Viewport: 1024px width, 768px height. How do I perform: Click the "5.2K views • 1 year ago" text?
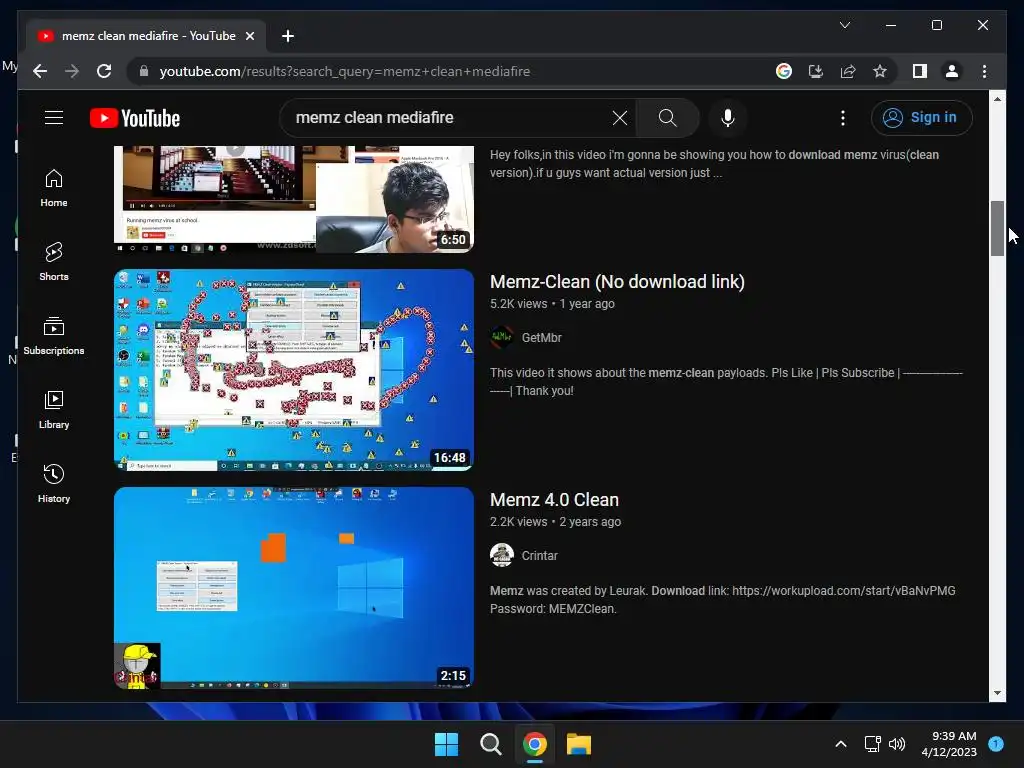(x=552, y=304)
